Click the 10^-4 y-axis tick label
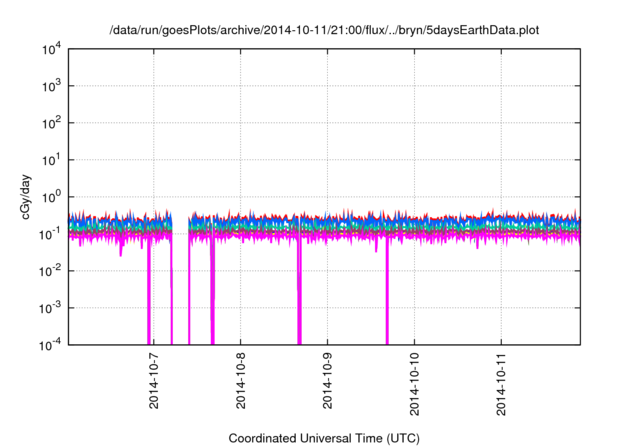The height and width of the screenshot is (448, 640). 51,346
